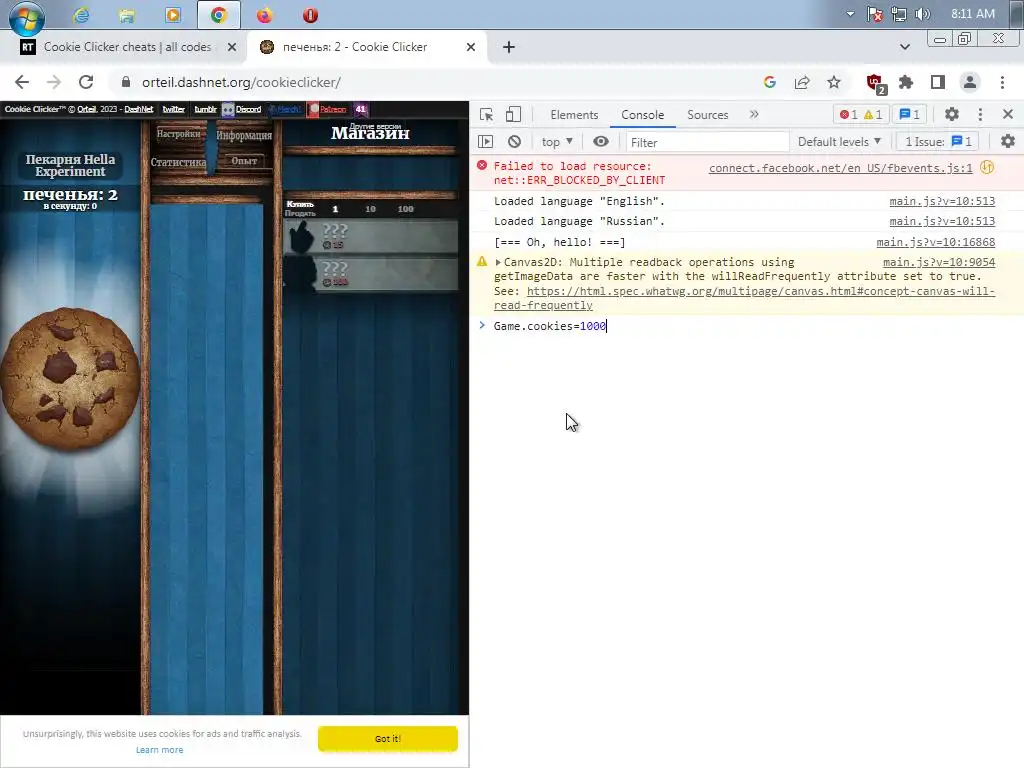Share this page icon
The height and width of the screenshot is (768, 1024).
pyautogui.click(x=802, y=82)
